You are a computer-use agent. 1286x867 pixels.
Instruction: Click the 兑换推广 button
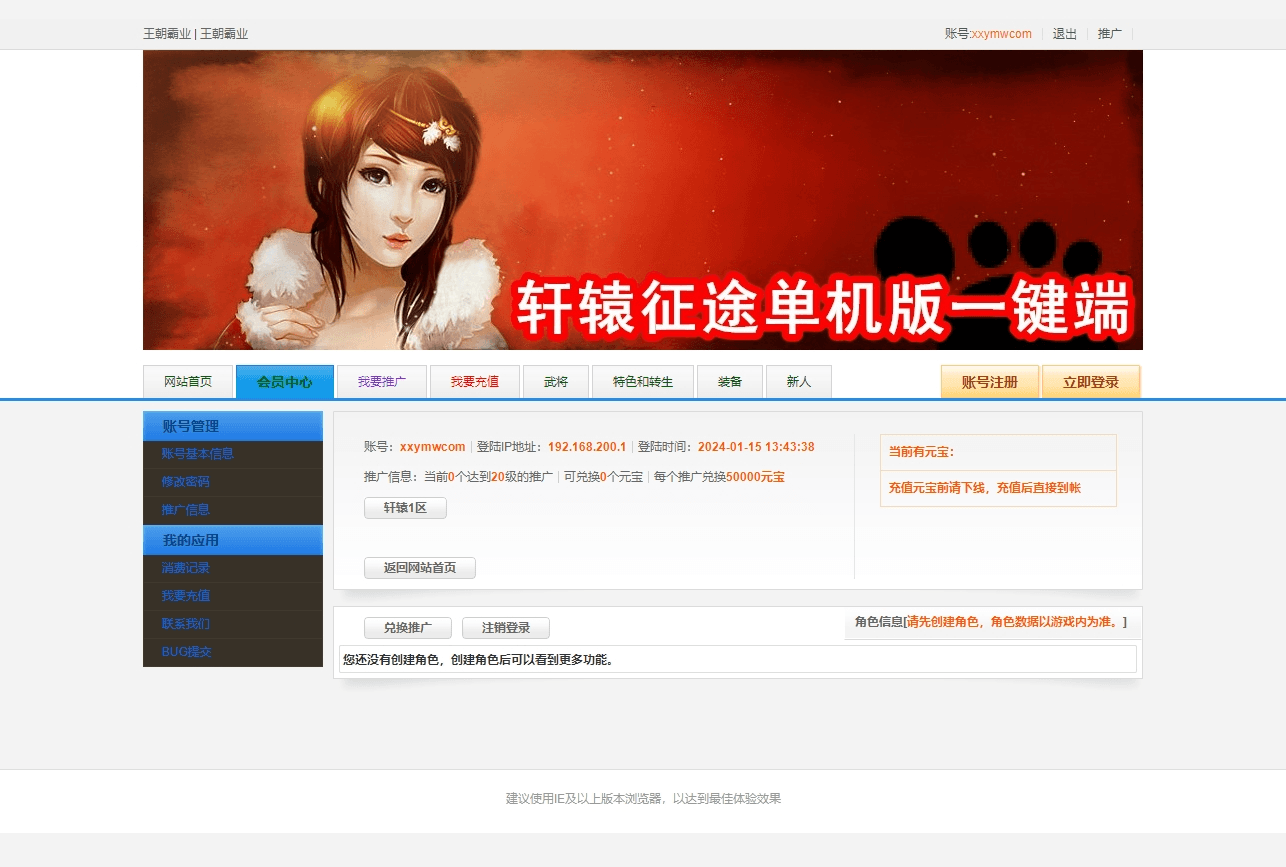pyautogui.click(x=408, y=628)
